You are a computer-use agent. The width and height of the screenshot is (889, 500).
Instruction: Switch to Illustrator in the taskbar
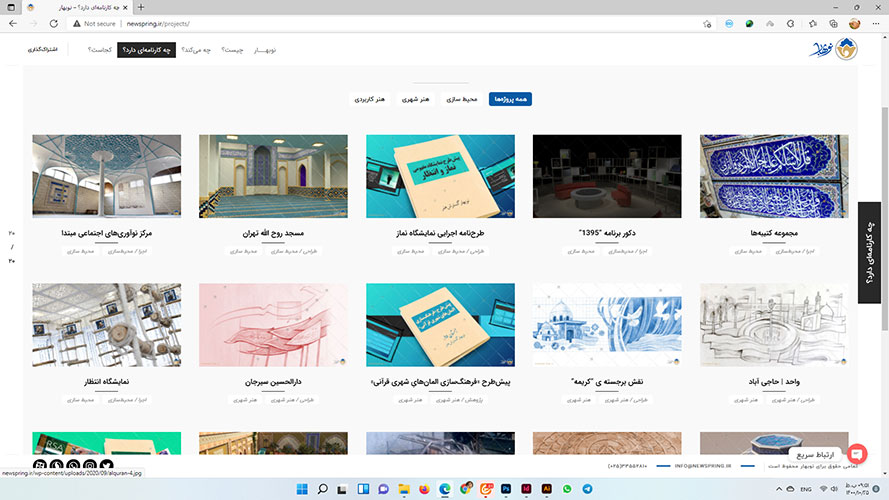(547, 489)
